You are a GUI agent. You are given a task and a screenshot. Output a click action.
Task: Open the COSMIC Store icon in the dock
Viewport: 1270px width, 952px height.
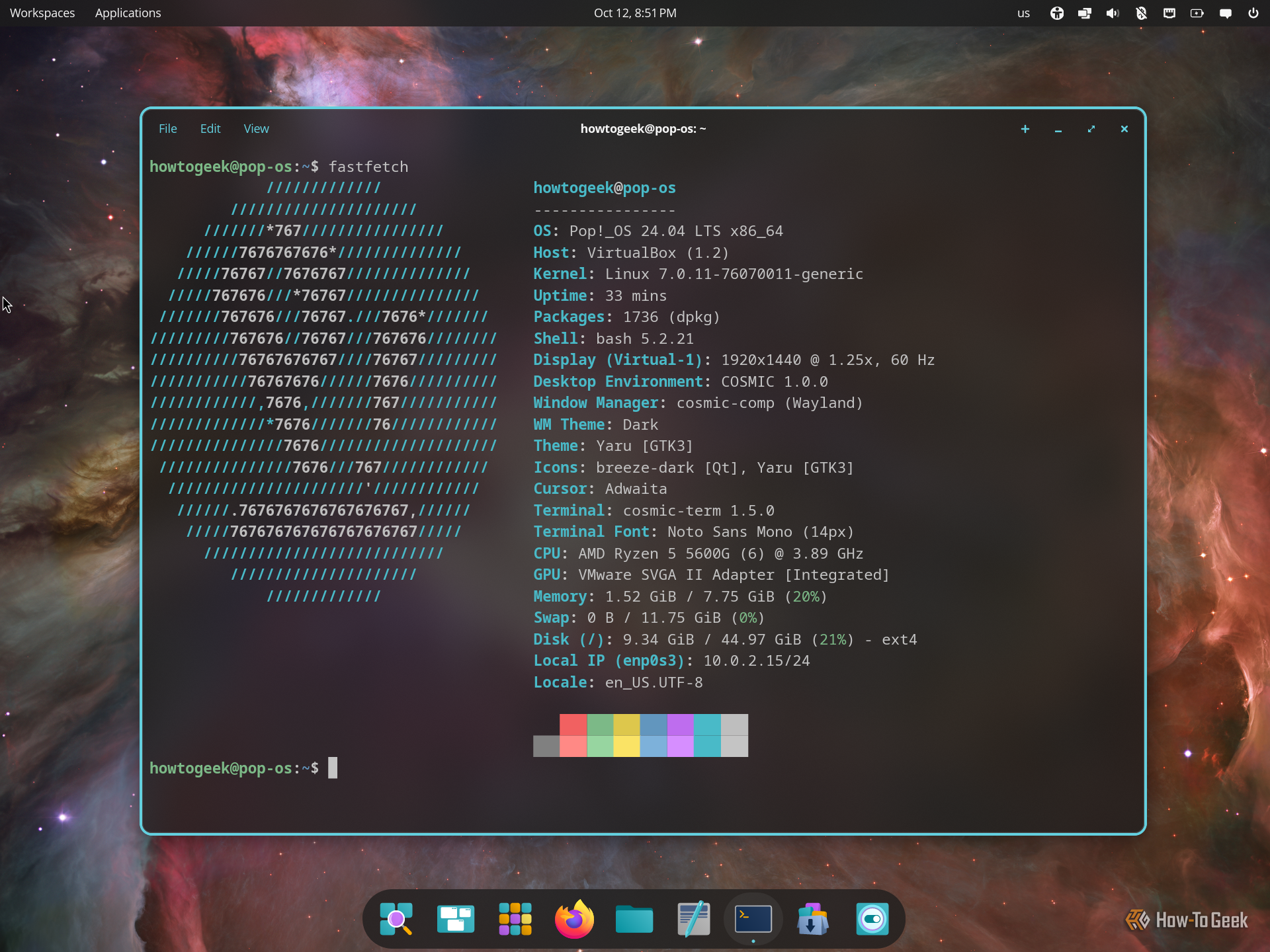click(813, 919)
